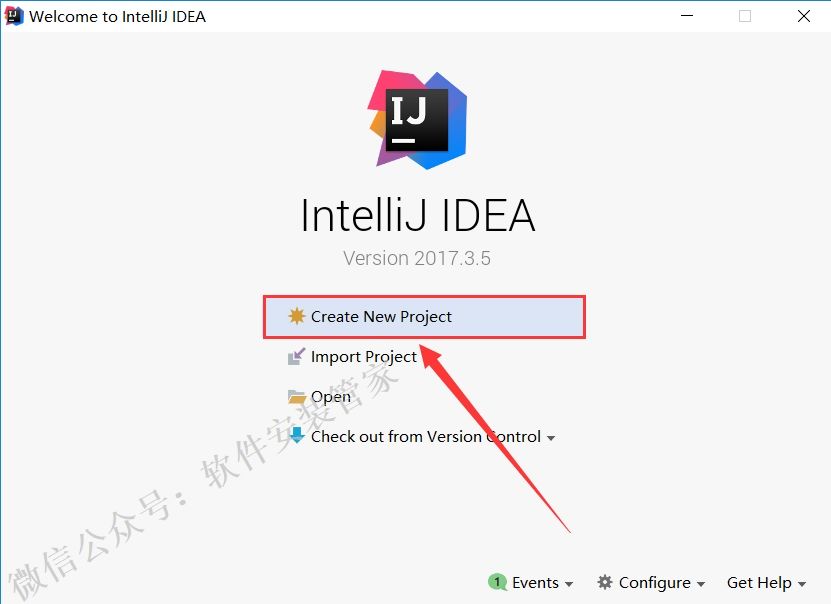This screenshot has height=604, width=831.
Task: Click the Configure gear icon
Action: coord(605,582)
